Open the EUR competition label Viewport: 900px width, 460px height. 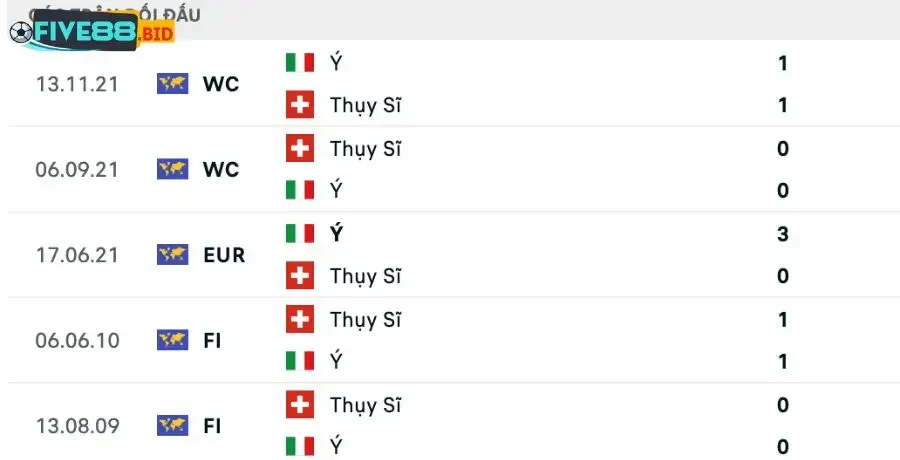[x=224, y=255]
